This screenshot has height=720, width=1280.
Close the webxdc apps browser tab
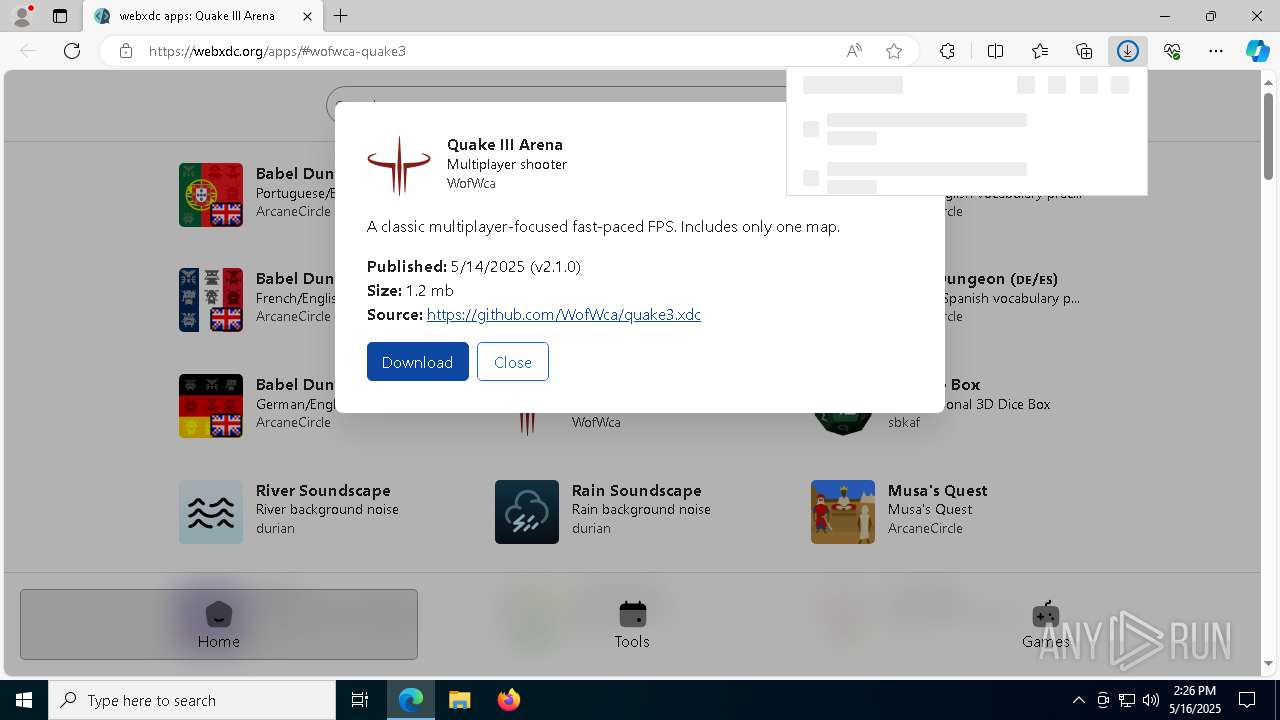click(306, 16)
